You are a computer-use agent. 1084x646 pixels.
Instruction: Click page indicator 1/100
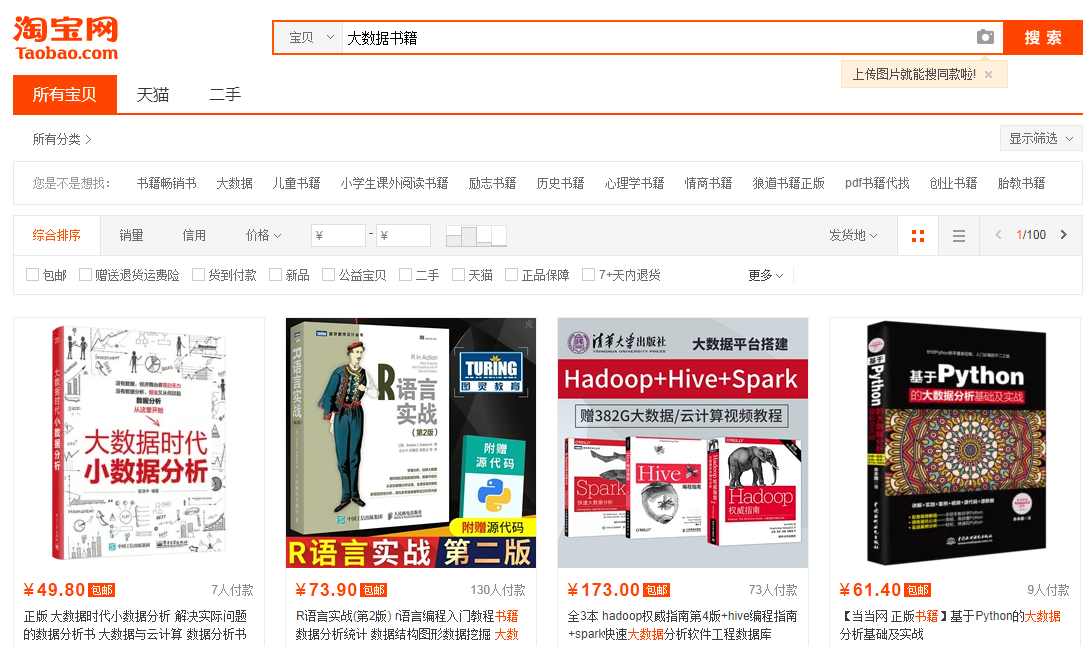pos(1031,235)
